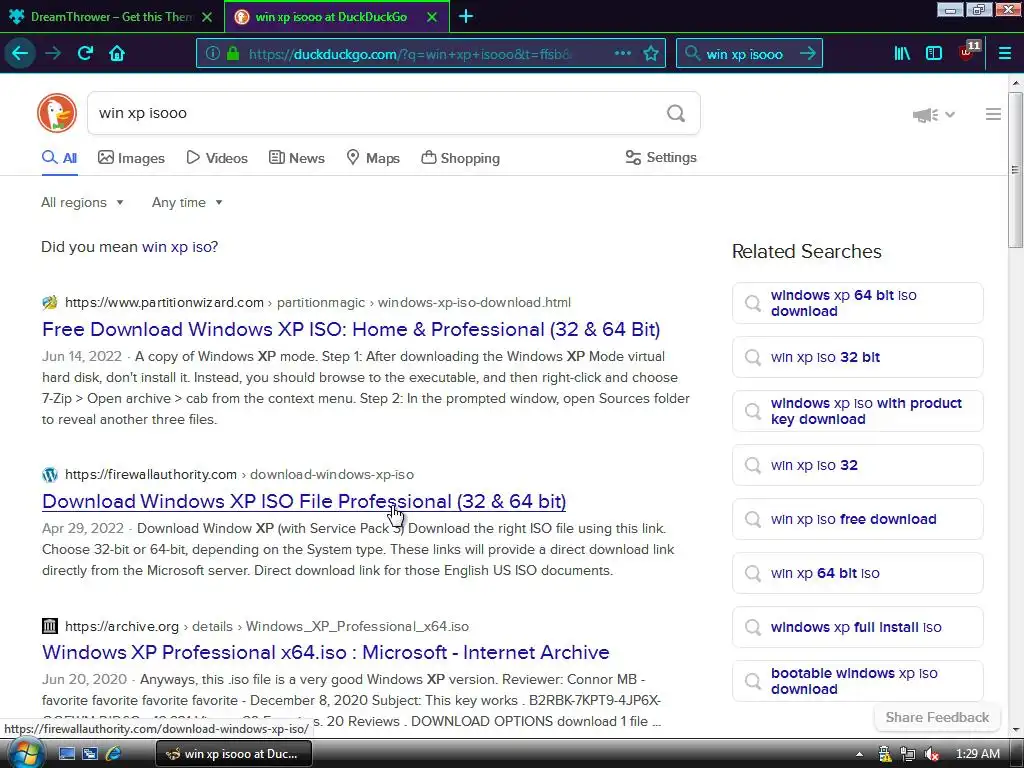This screenshot has height=768, width=1024.
Task: Switch to Videos results
Action: [217, 158]
